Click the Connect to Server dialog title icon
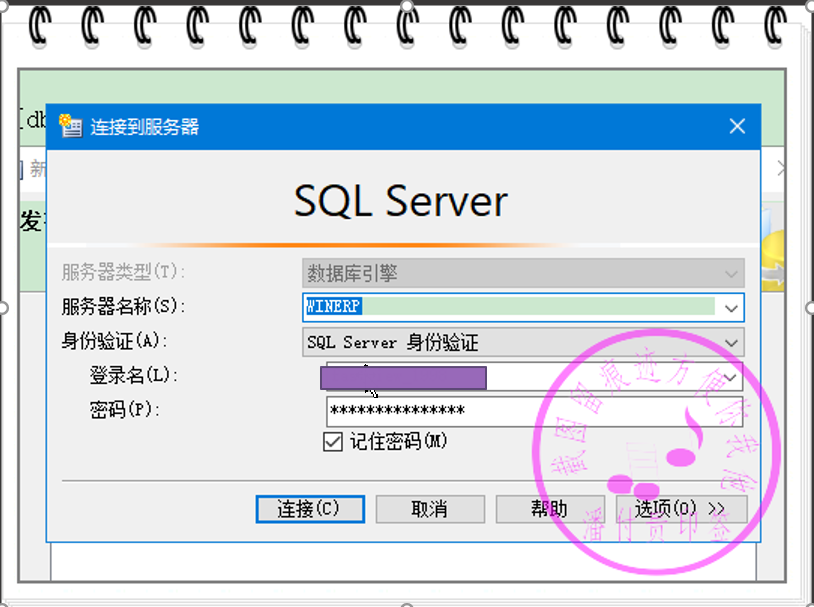The width and height of the screenshot is (814, 607). click(70, 126)
